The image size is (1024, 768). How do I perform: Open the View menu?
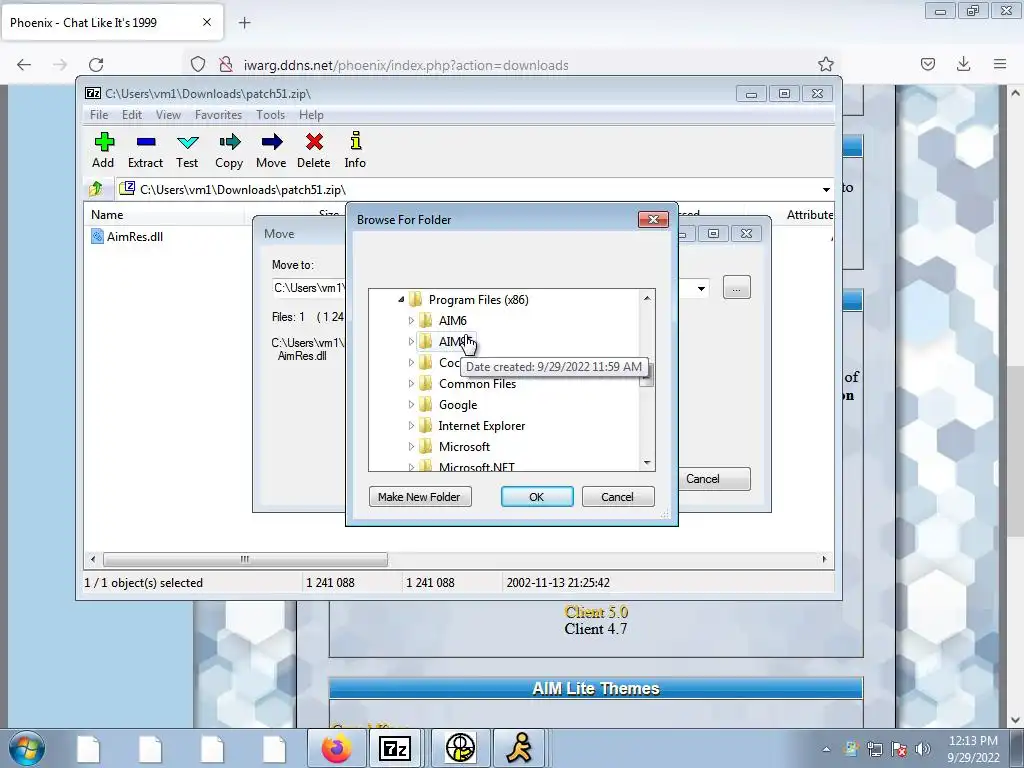click(168, 115)
